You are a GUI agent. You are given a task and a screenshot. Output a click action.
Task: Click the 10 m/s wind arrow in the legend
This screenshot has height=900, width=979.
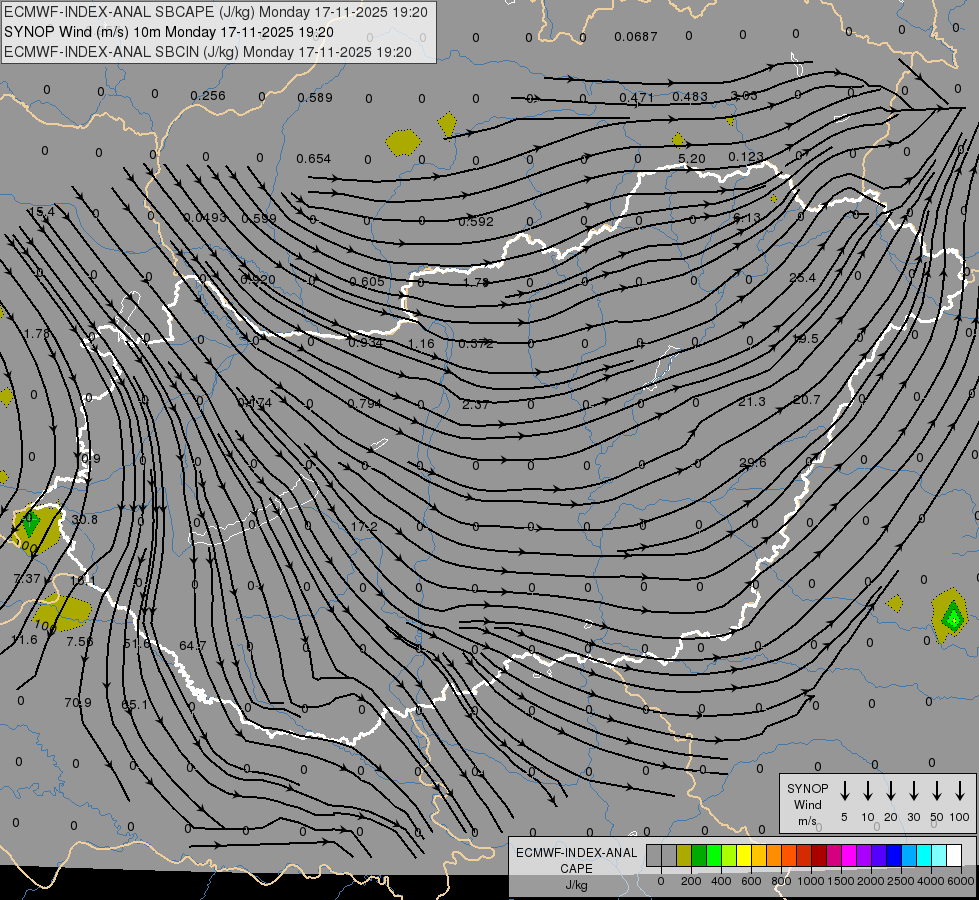(x=867, y=791)
